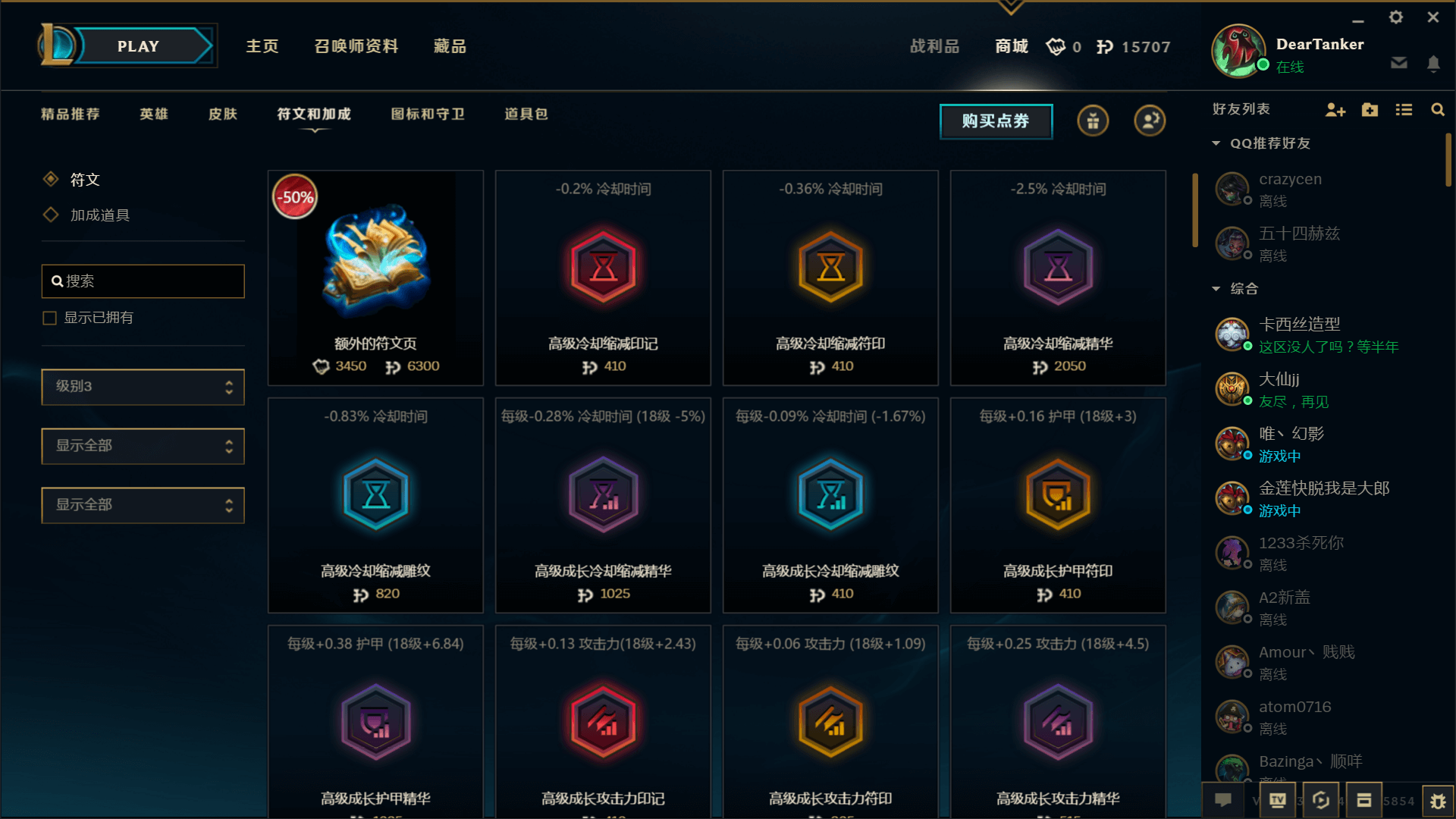Open the 召唤师资料 menu item

[x=356, y=46]
